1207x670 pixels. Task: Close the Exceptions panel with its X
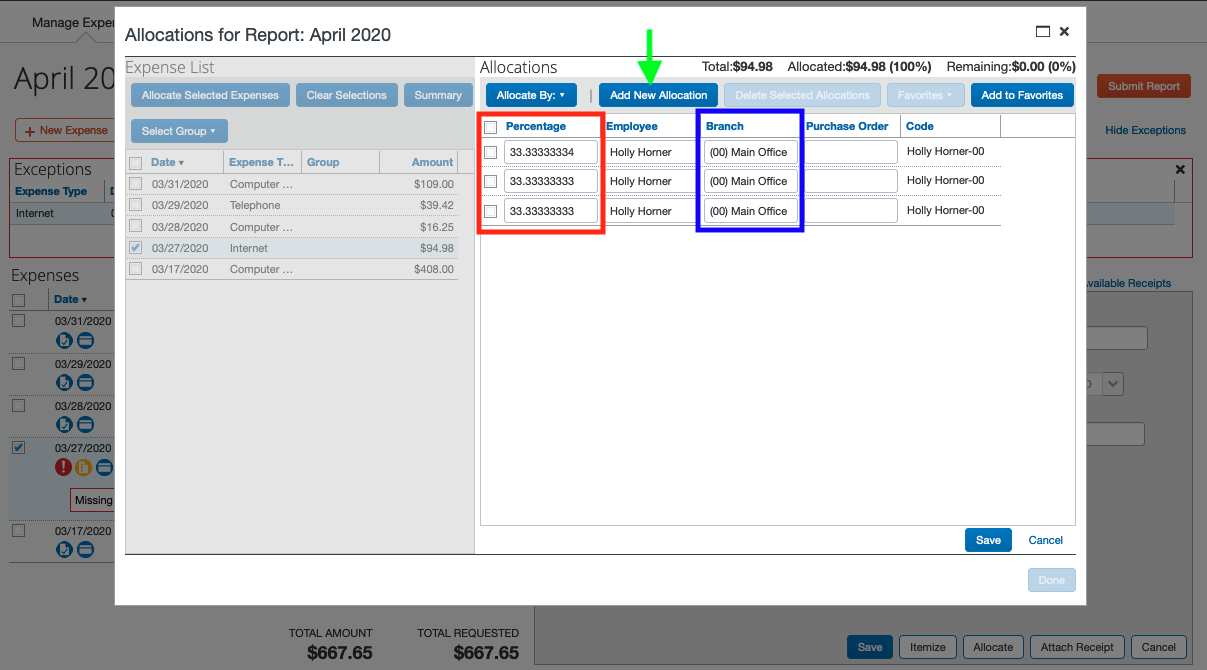pyautogui.click(x=1180, y=170)
